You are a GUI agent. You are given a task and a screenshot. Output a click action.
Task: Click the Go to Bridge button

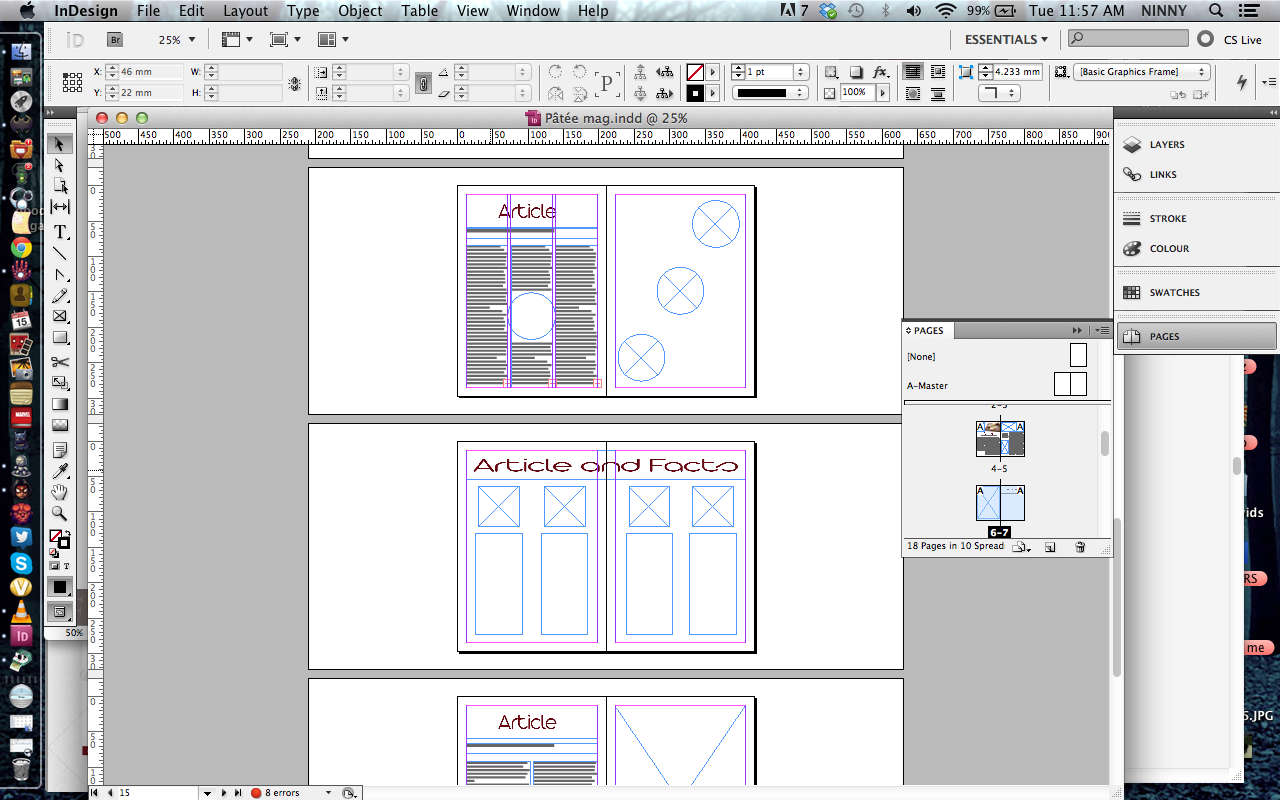click(115, 40)
